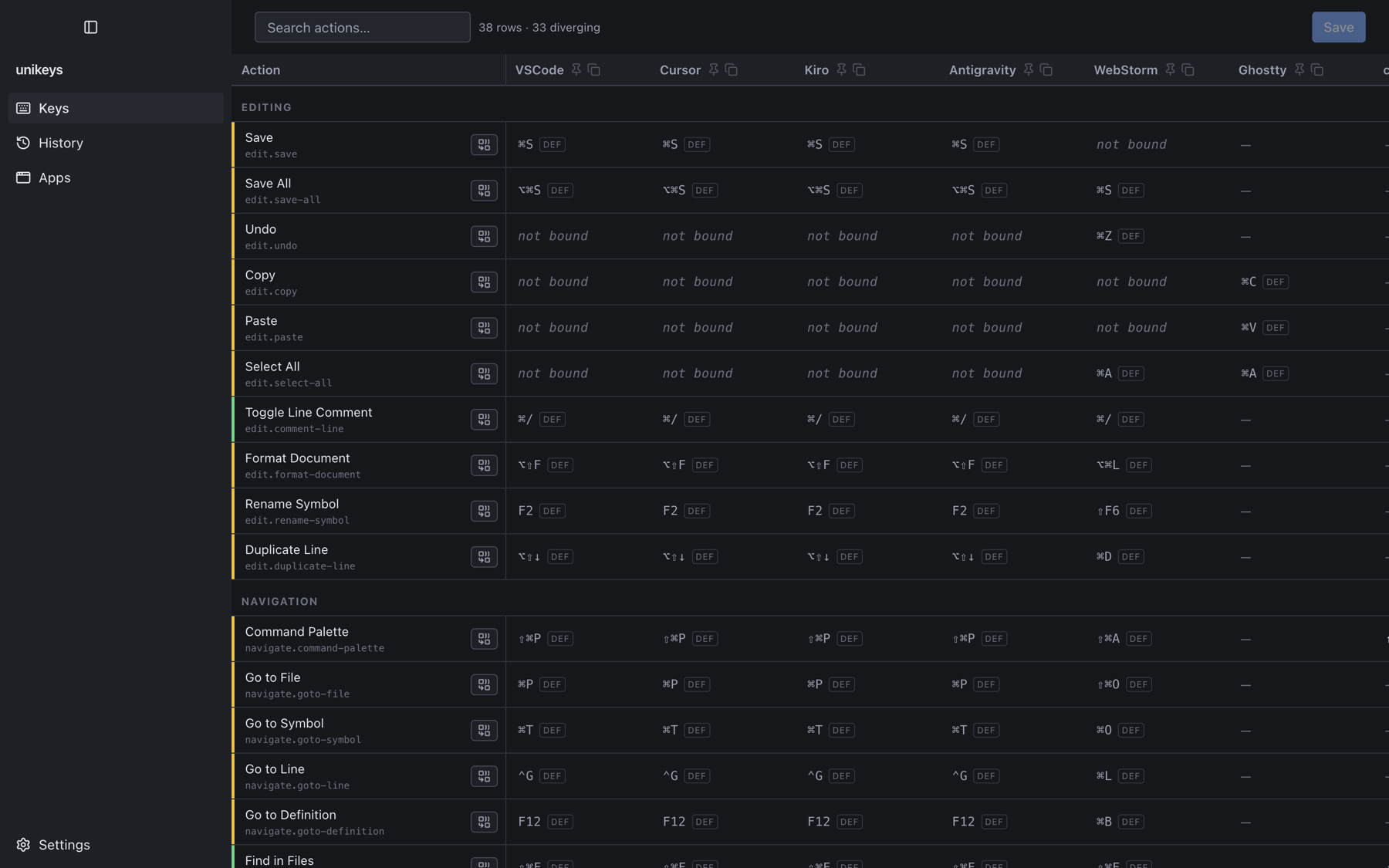
Task: Copy the Ghostty column bindings
Action: coord(1317,69)
